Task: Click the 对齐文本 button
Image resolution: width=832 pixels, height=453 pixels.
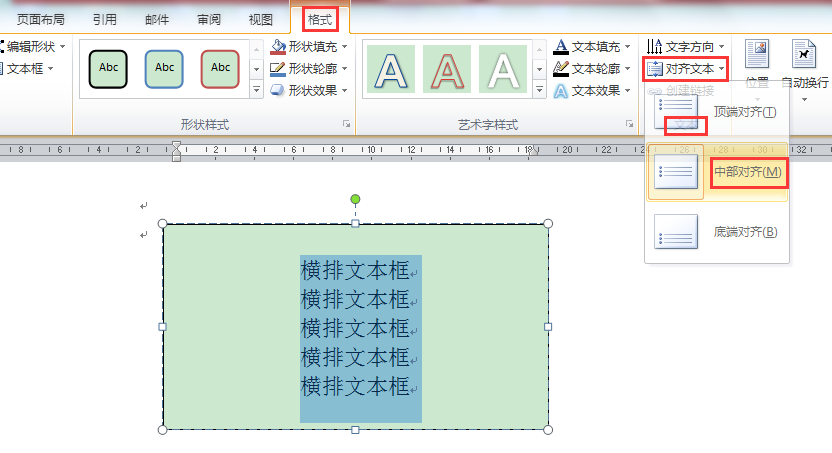Action: [686, 69]
